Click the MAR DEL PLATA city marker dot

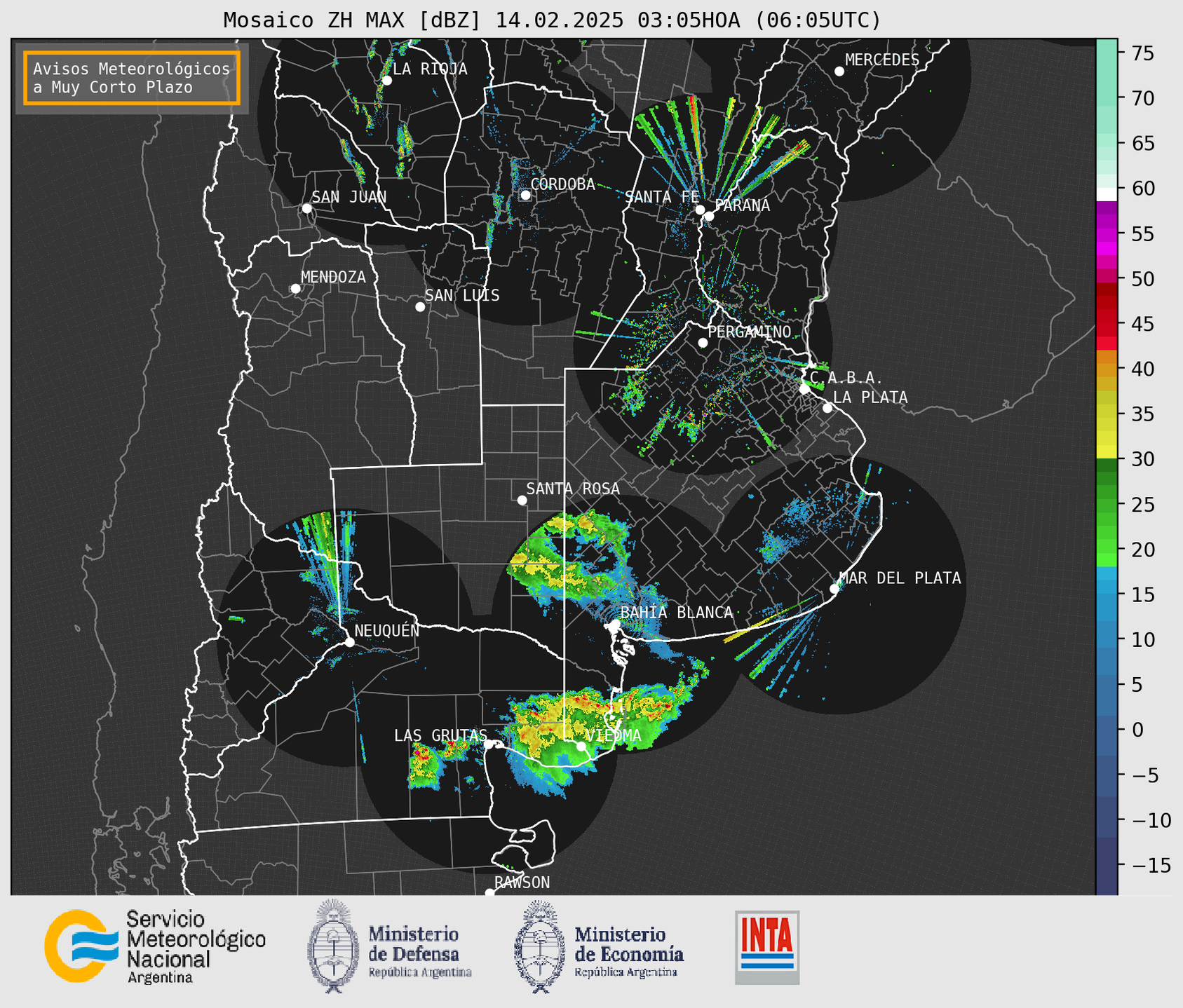[834, 589]
